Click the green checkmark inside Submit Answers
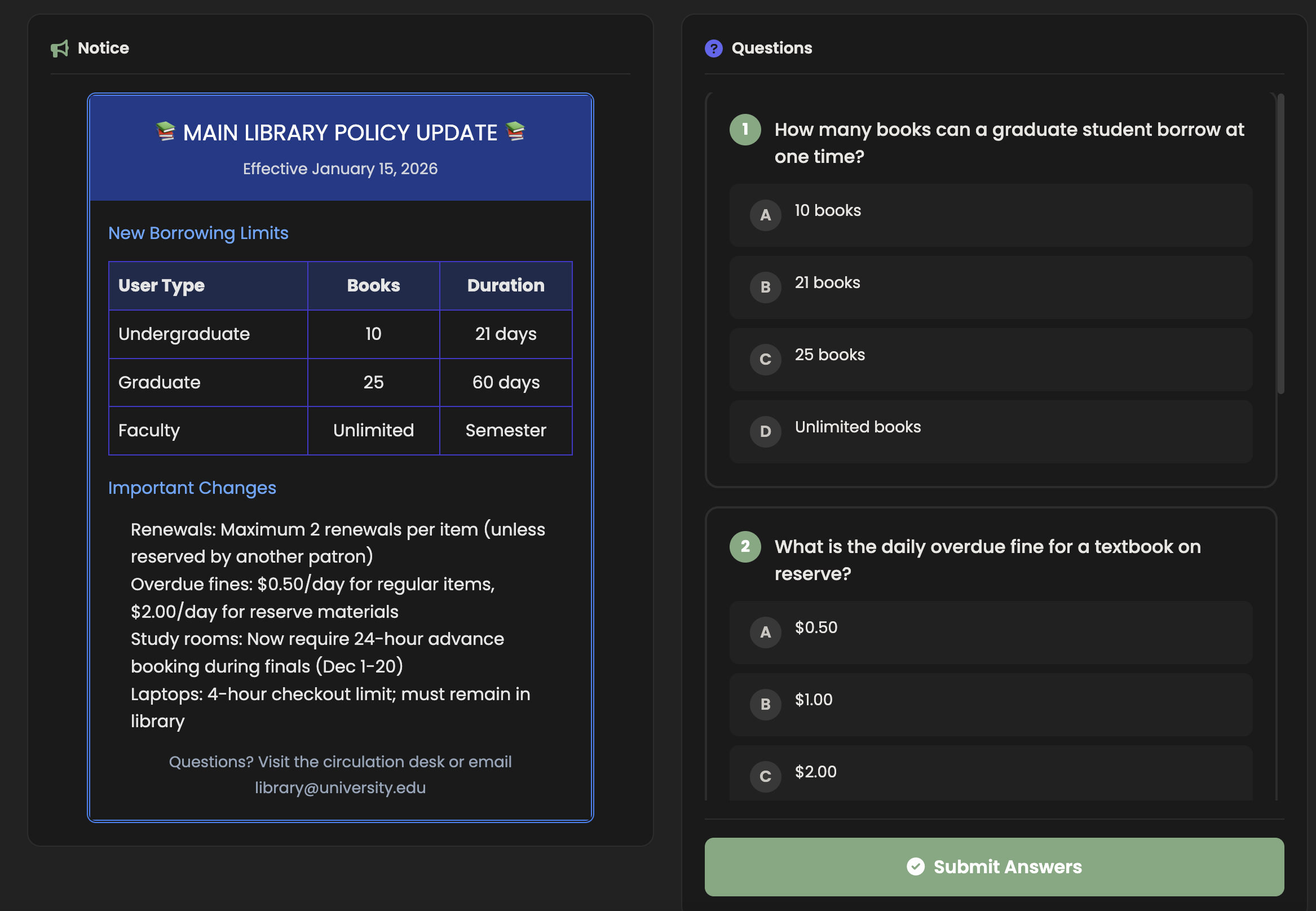 (915, 866)
